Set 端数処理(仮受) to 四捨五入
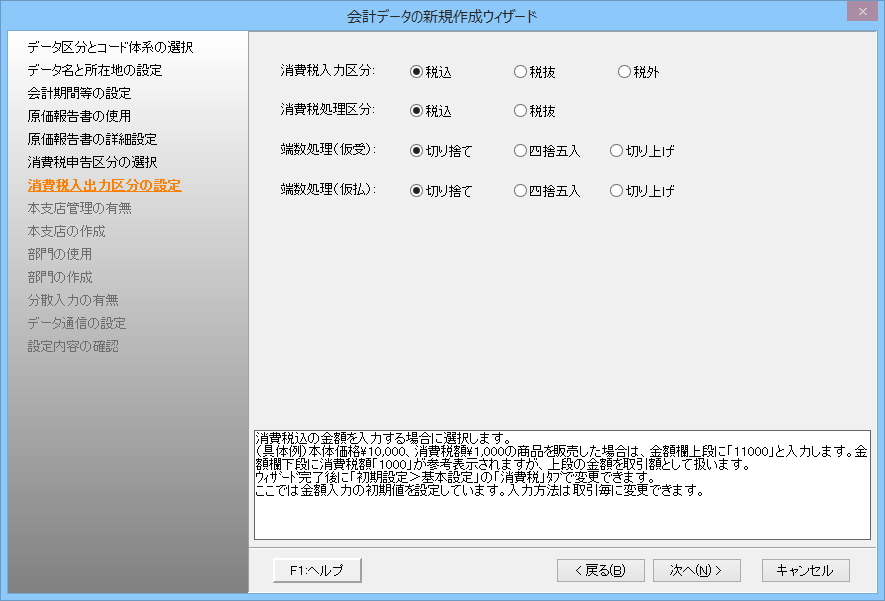The height and width of the screenshot is (601, 885). 520,151
